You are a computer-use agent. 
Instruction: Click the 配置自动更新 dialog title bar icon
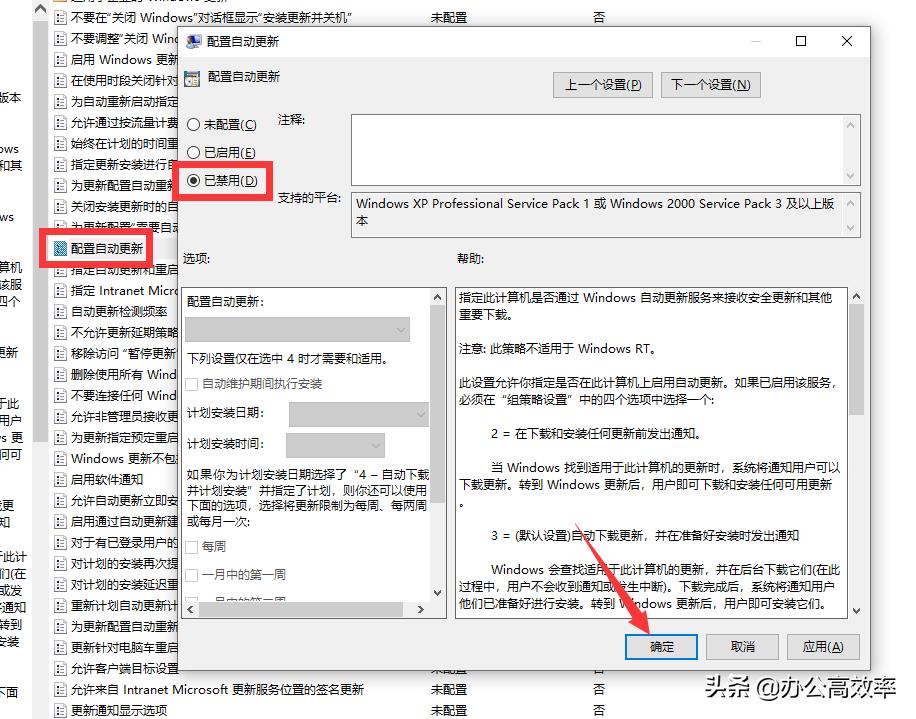[x=192, y=41]
